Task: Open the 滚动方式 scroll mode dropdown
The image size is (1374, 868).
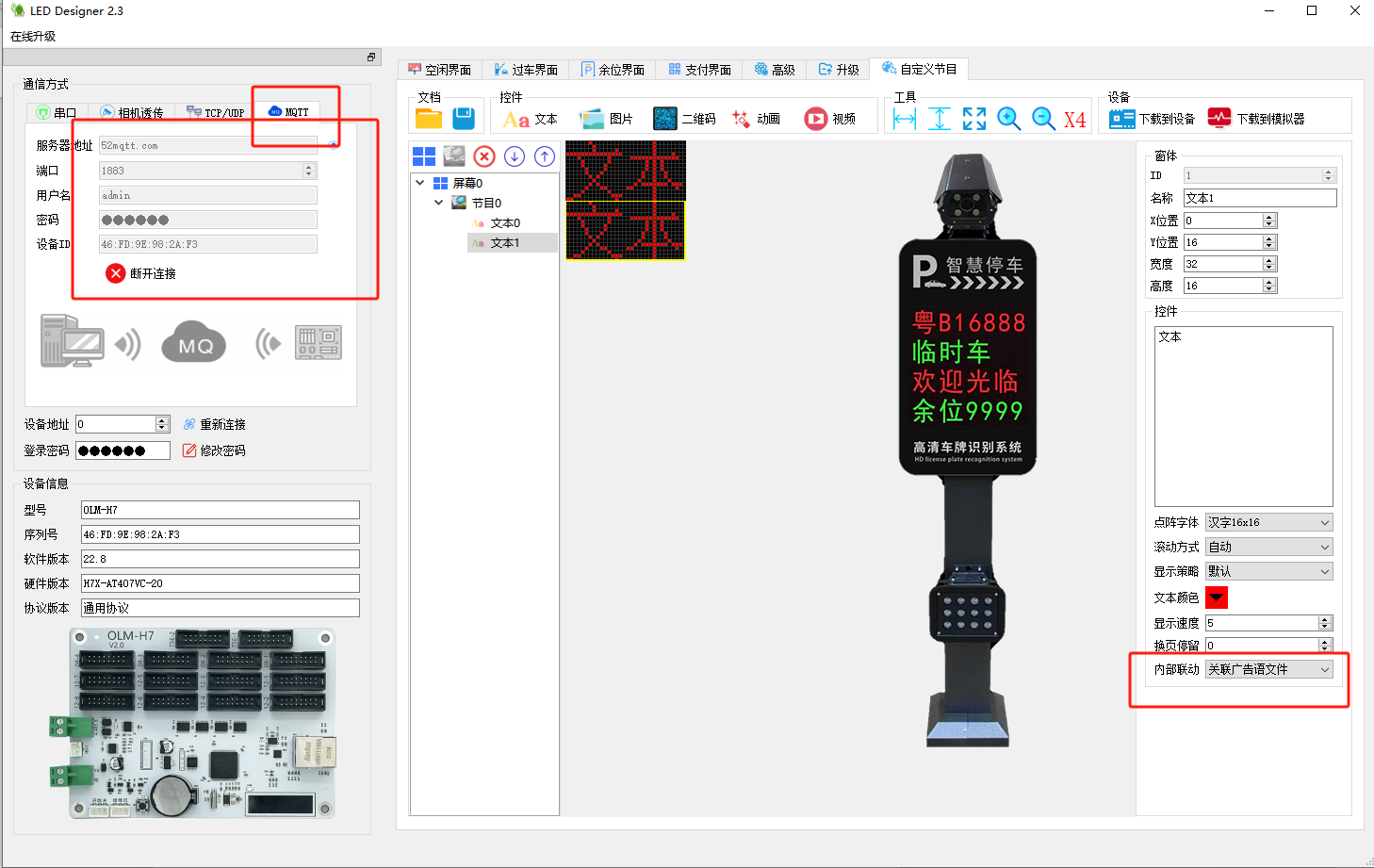Action: (1268, 547)
